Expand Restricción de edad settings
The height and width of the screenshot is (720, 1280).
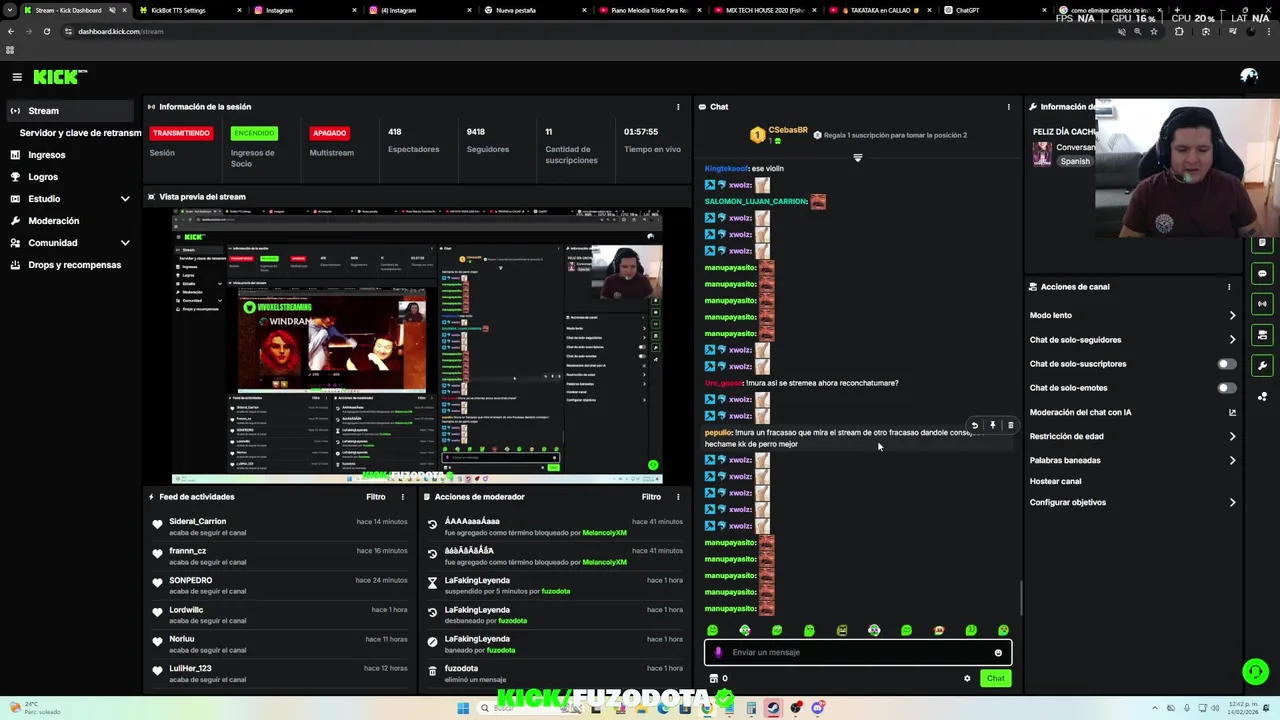(x=1232, y=436)
